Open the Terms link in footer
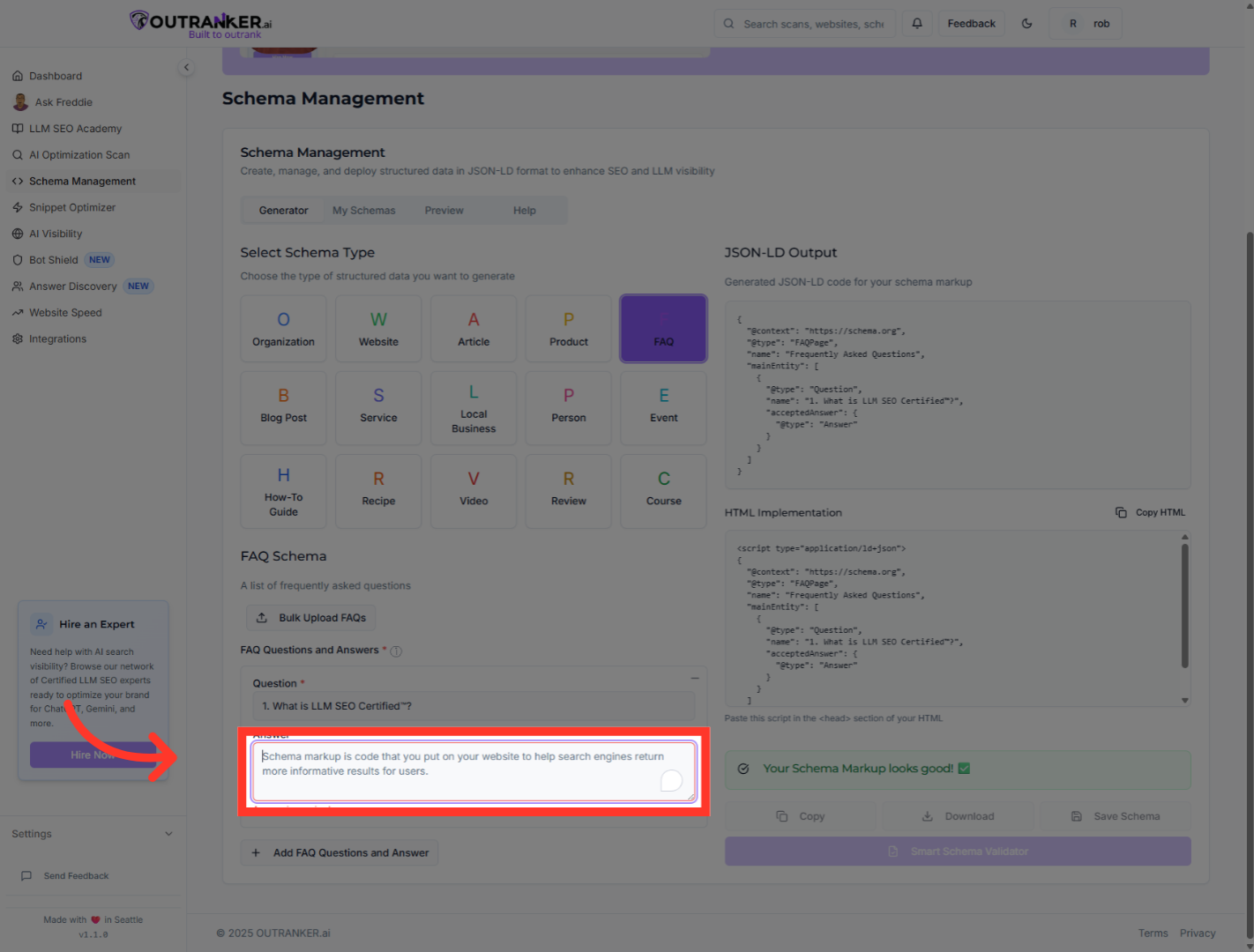1254x952 pixels. coord(1153,933)
